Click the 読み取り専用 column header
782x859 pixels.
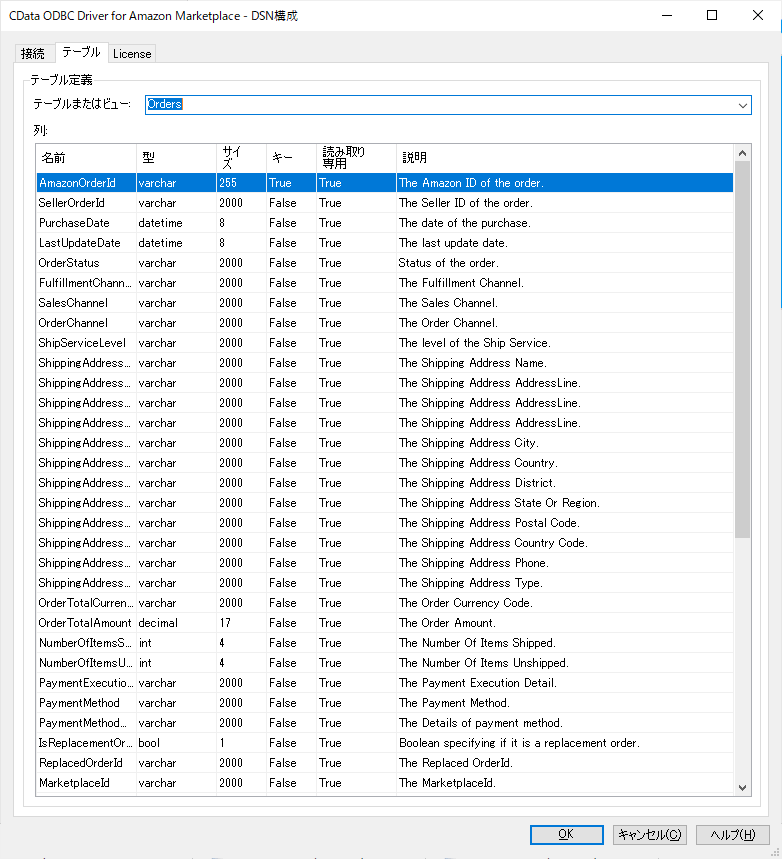356,158
